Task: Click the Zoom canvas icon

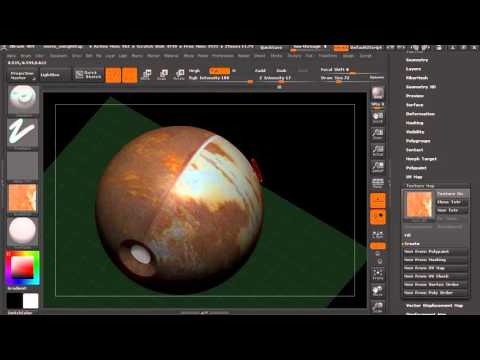Action: click(x=378, y=133)
